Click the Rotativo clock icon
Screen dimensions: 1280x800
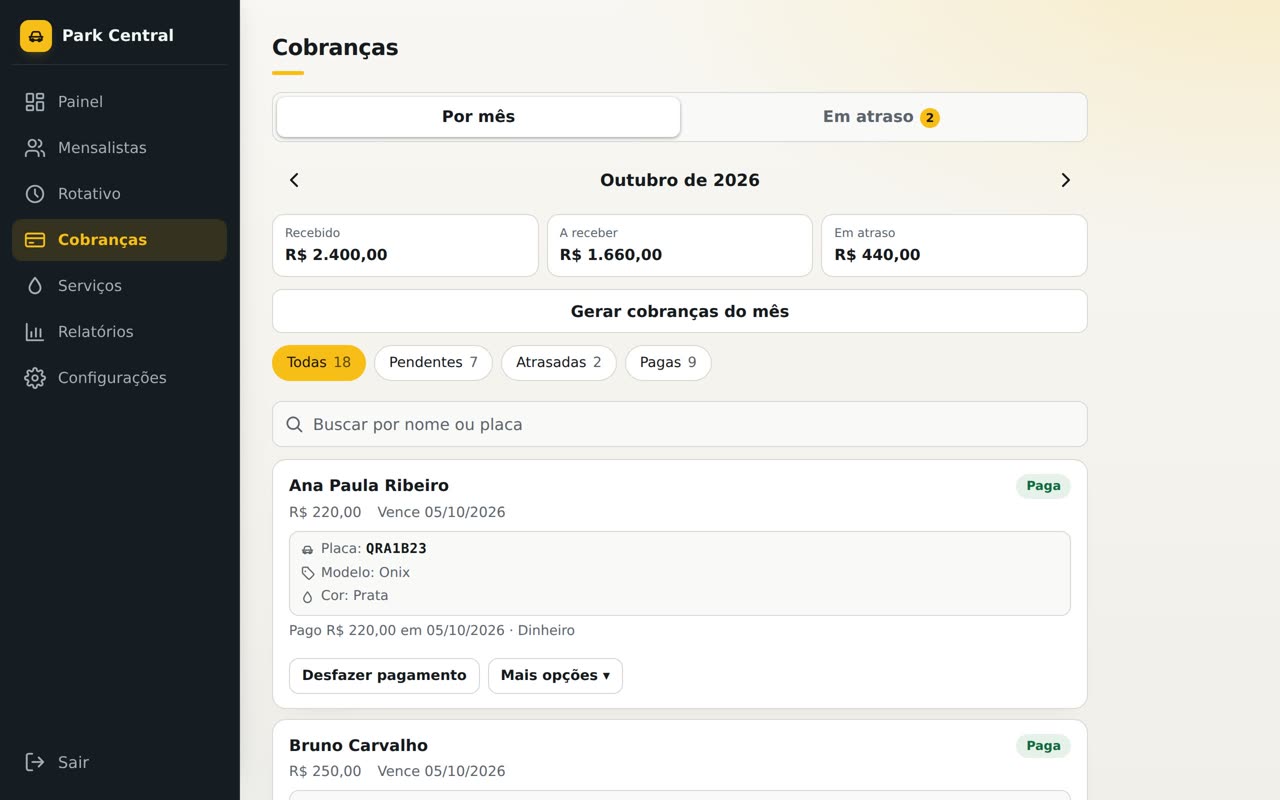pos(35,194)
